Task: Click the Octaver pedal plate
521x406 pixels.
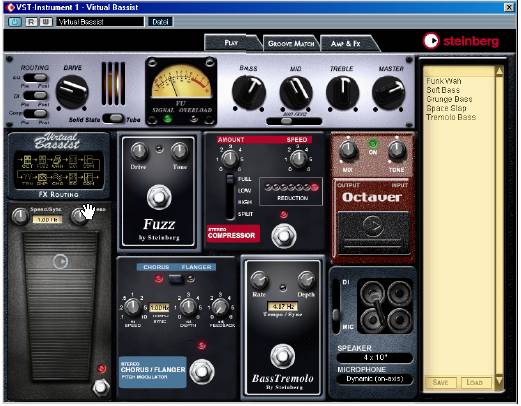Action: coord(373,233)
